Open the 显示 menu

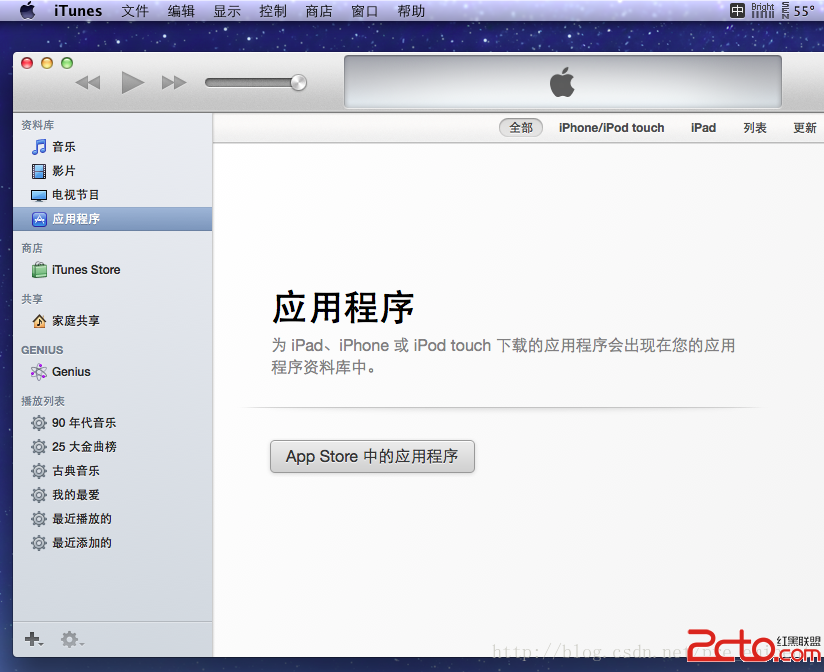[x=227, y=11]
